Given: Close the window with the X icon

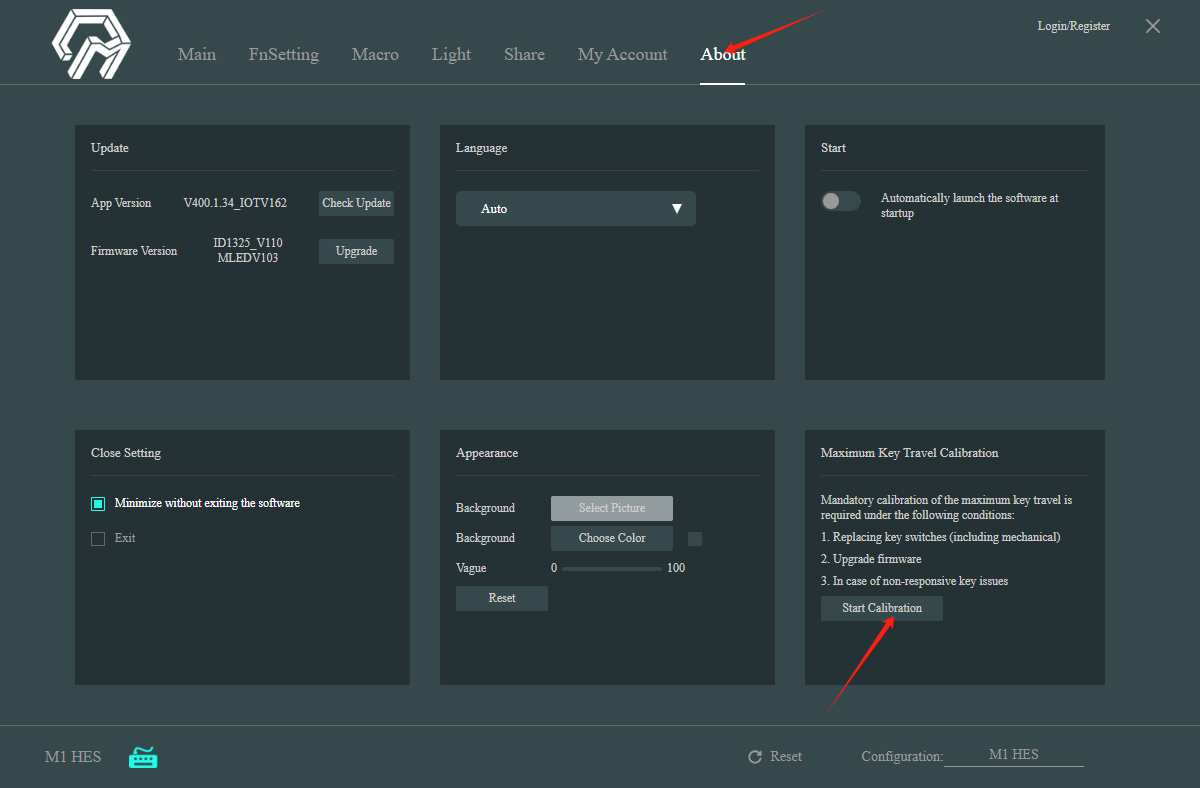Looking at the screenshot, I should click(x=1152, y=27).
